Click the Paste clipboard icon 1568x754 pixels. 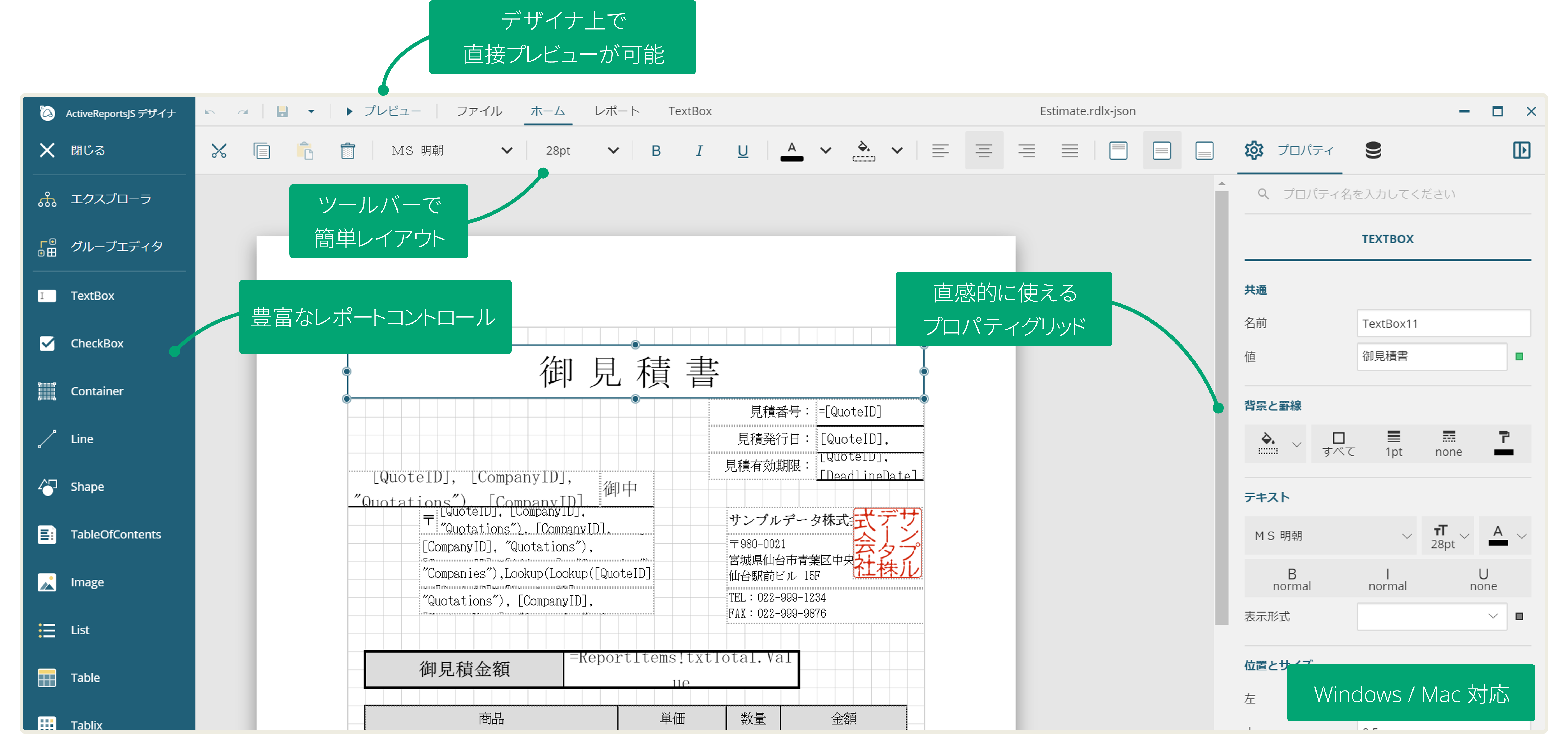[x=305, y=150]
